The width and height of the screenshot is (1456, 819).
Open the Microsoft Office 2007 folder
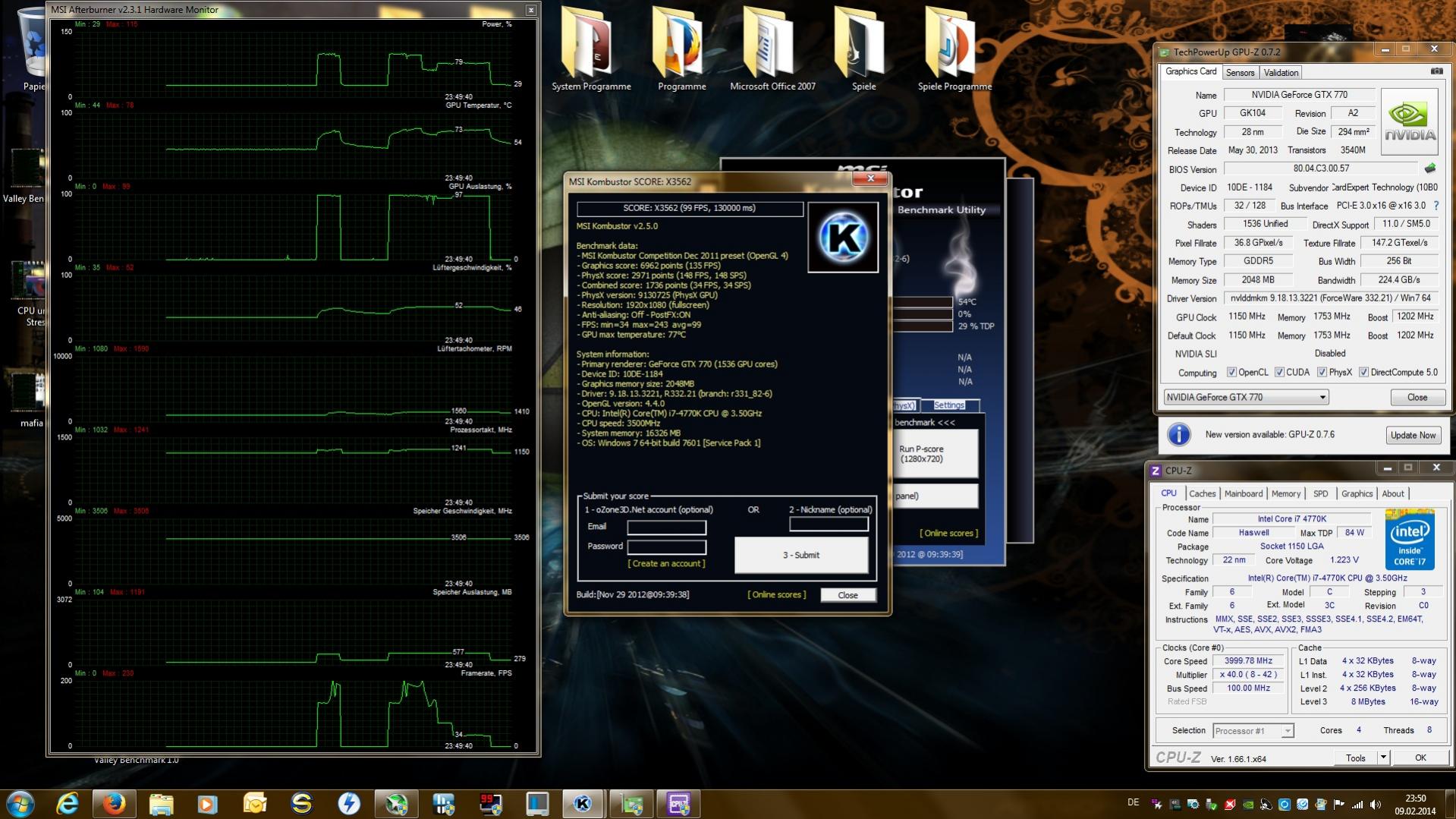(772, 49)
